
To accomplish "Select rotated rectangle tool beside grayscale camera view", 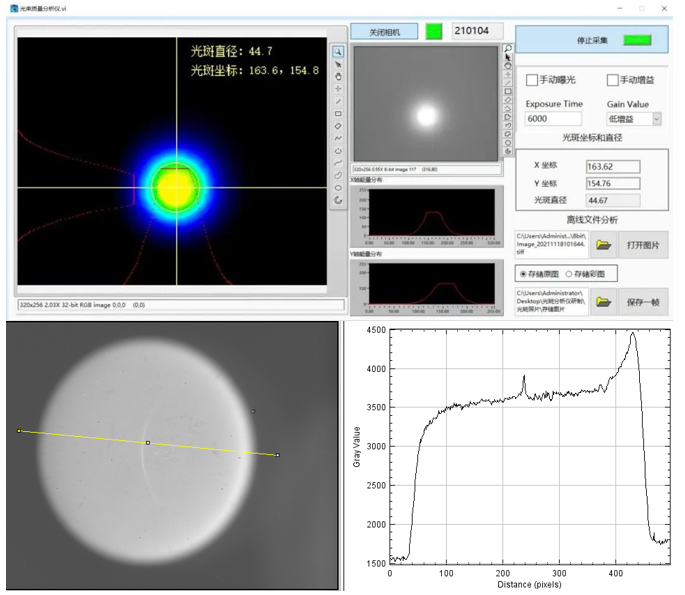I will click(508, 100).
